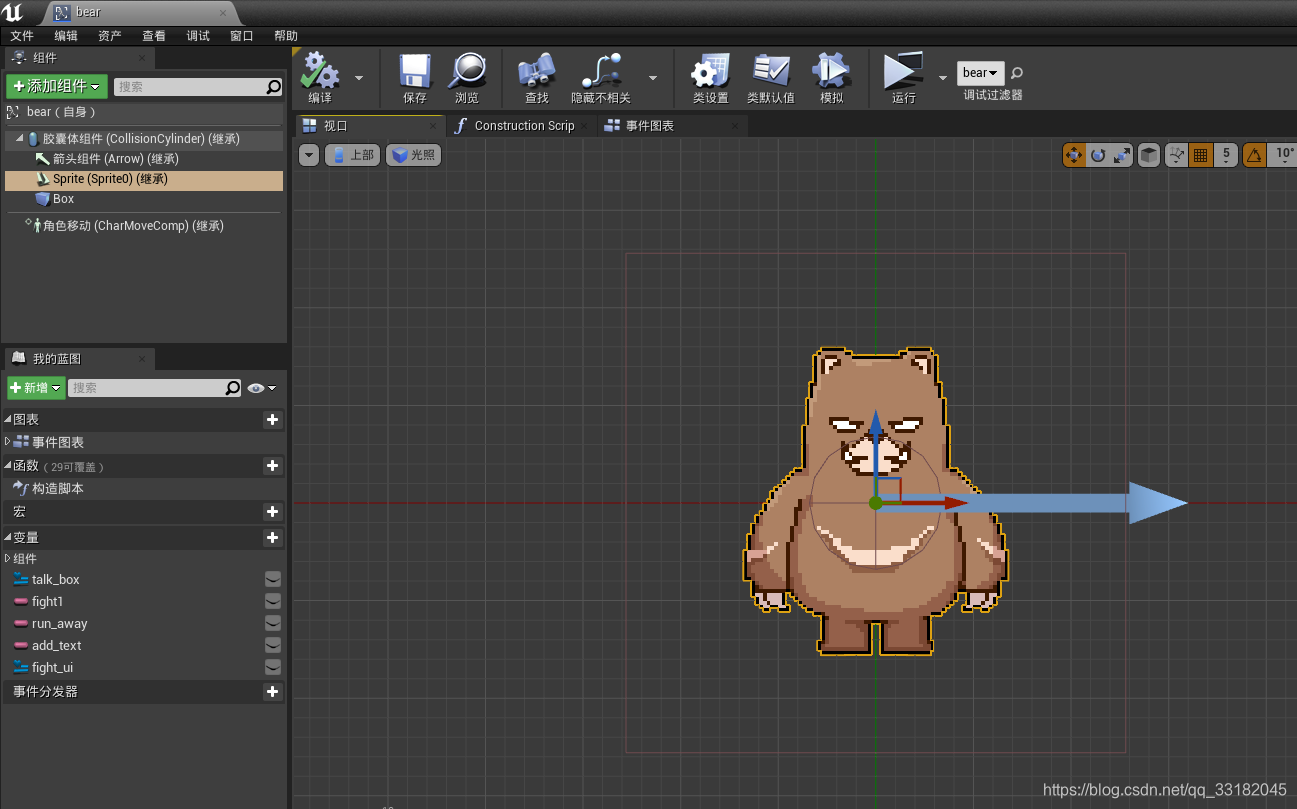The height and width of the screenshot is (809, 1297).
Task: Click the green 添加组件 (Add Component) button
Action: coord(57,87)
